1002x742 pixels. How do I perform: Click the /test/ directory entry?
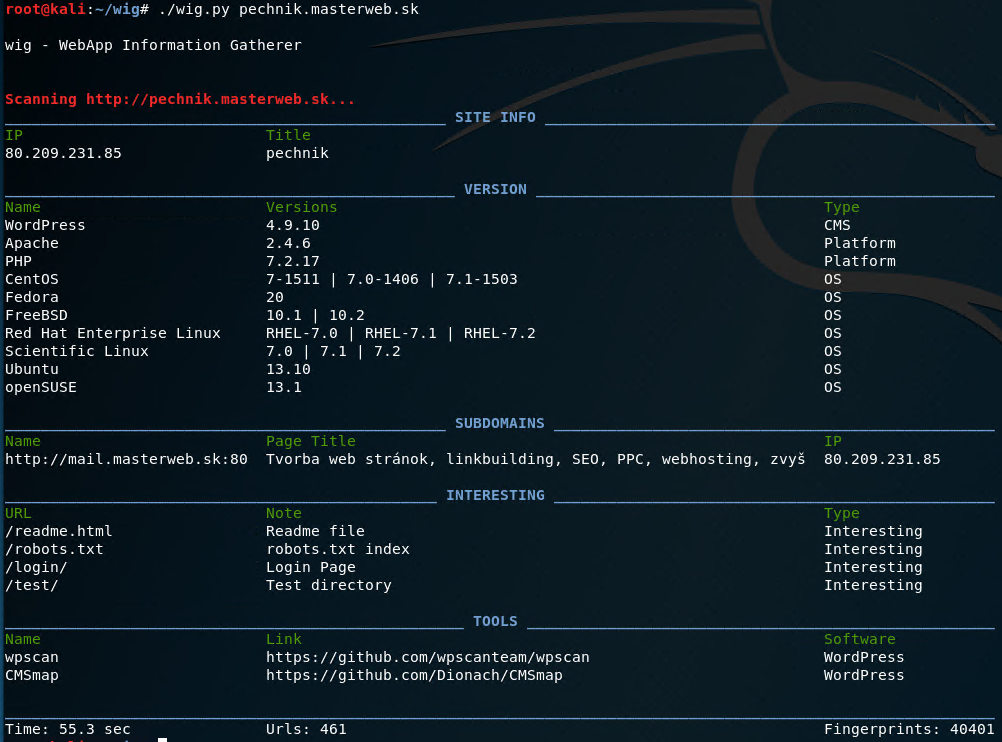tap(32, 585)
